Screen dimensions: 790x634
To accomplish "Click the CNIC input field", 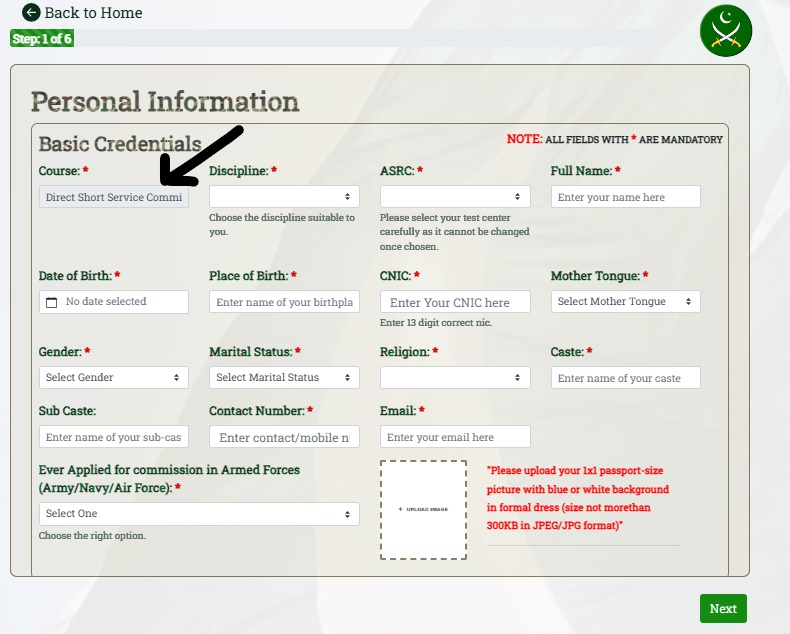I will point(455,302).
